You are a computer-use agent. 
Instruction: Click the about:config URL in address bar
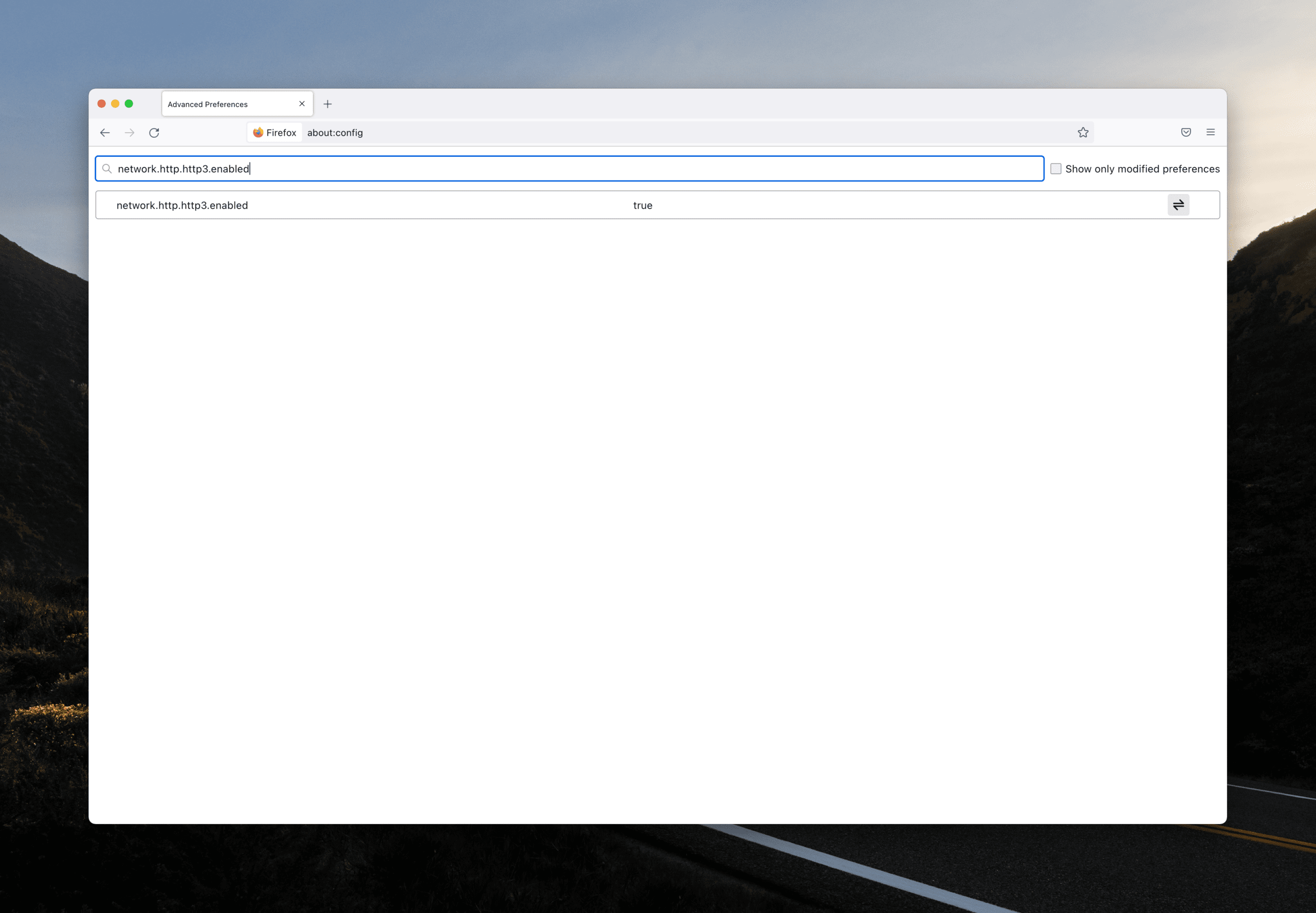coord(335,133)
